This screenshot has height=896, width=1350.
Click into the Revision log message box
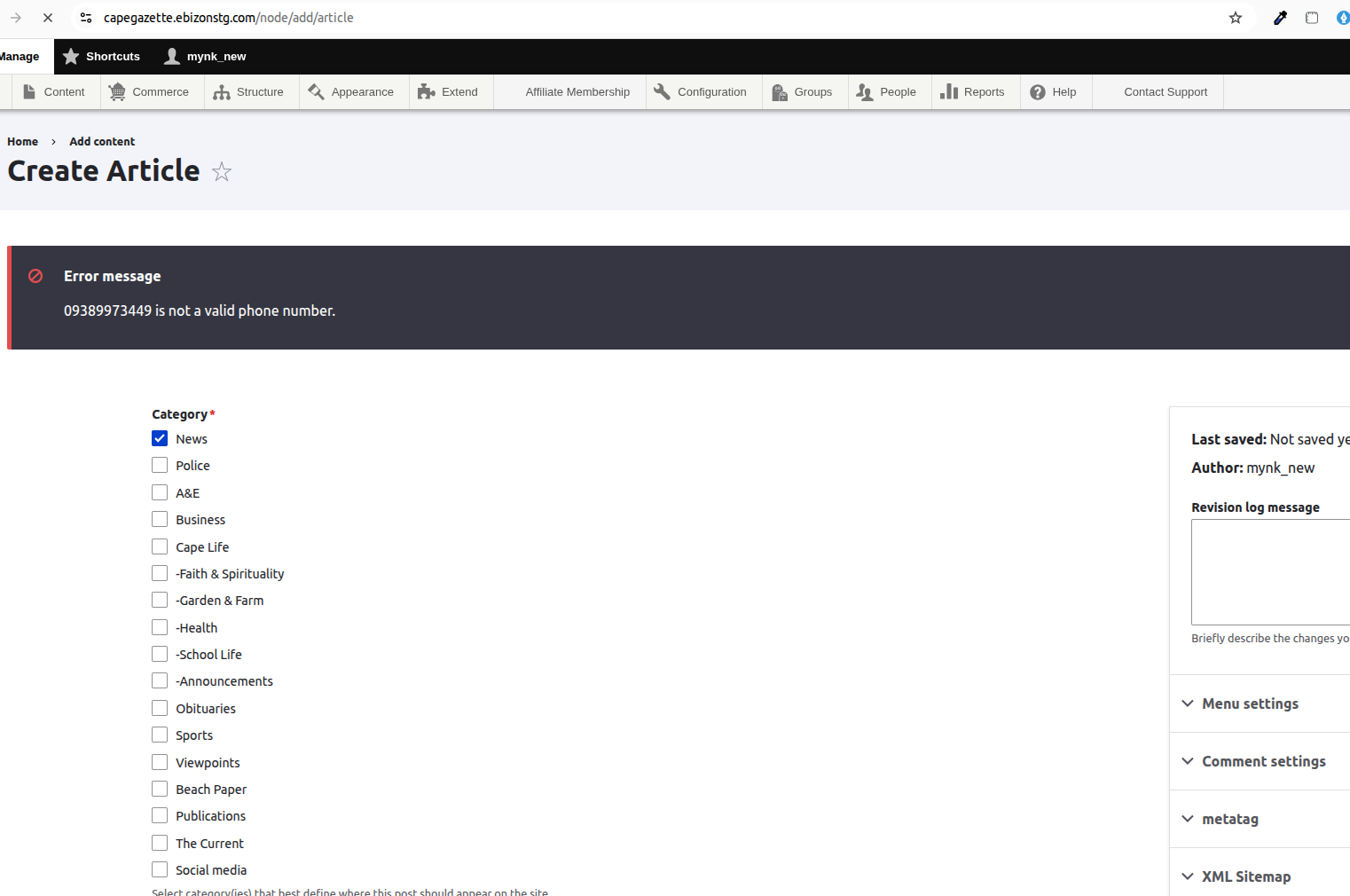tap(1270, 572)
